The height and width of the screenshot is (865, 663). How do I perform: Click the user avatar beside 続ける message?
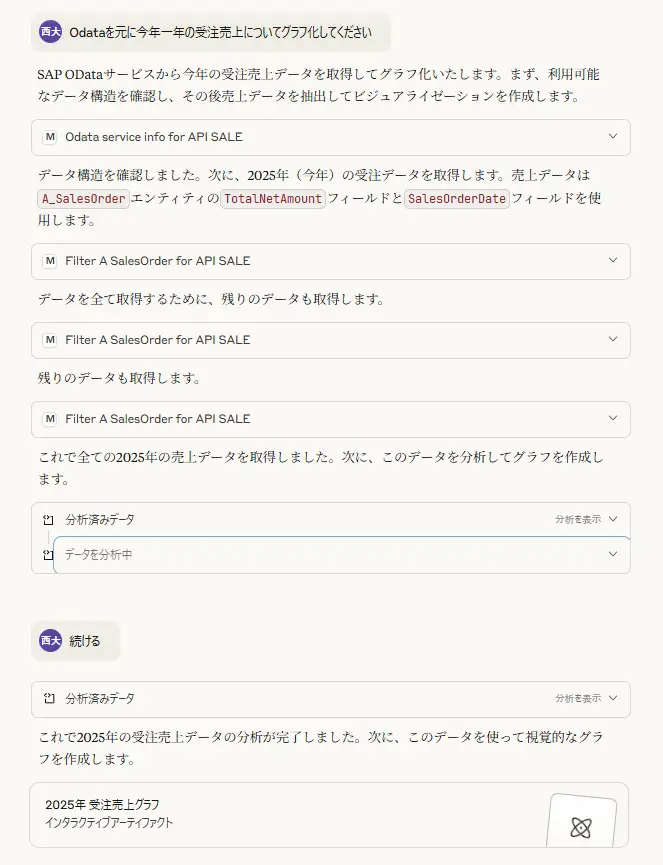[50, 640]
